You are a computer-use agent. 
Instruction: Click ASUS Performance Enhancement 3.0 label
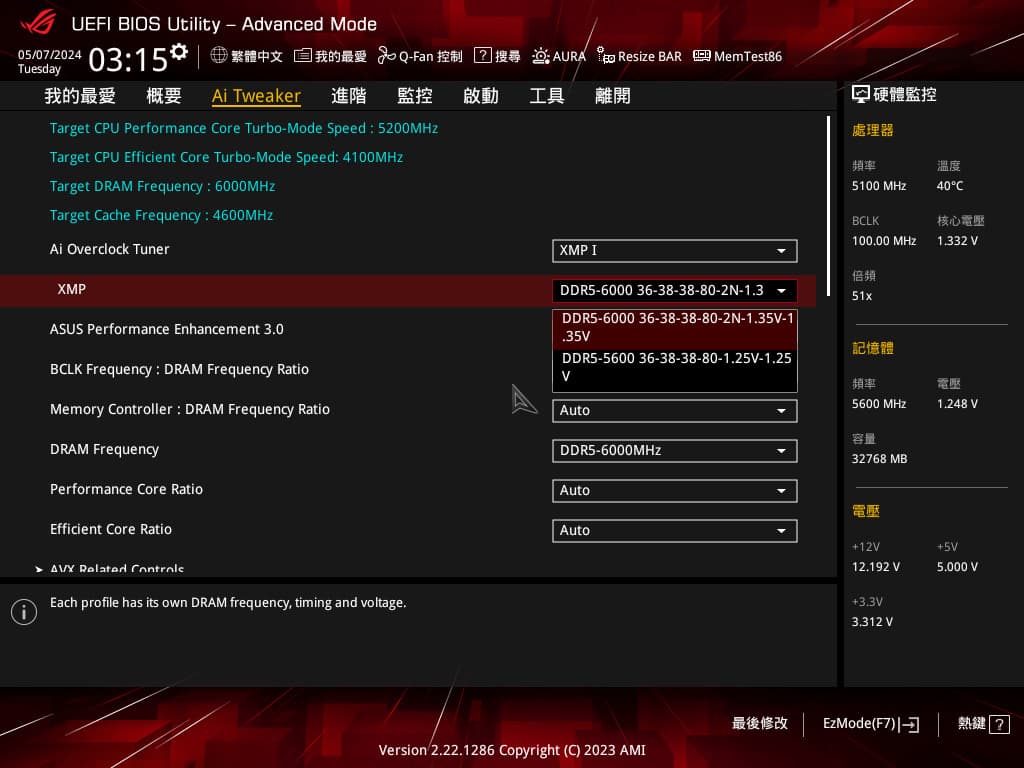tap(167, 329)
